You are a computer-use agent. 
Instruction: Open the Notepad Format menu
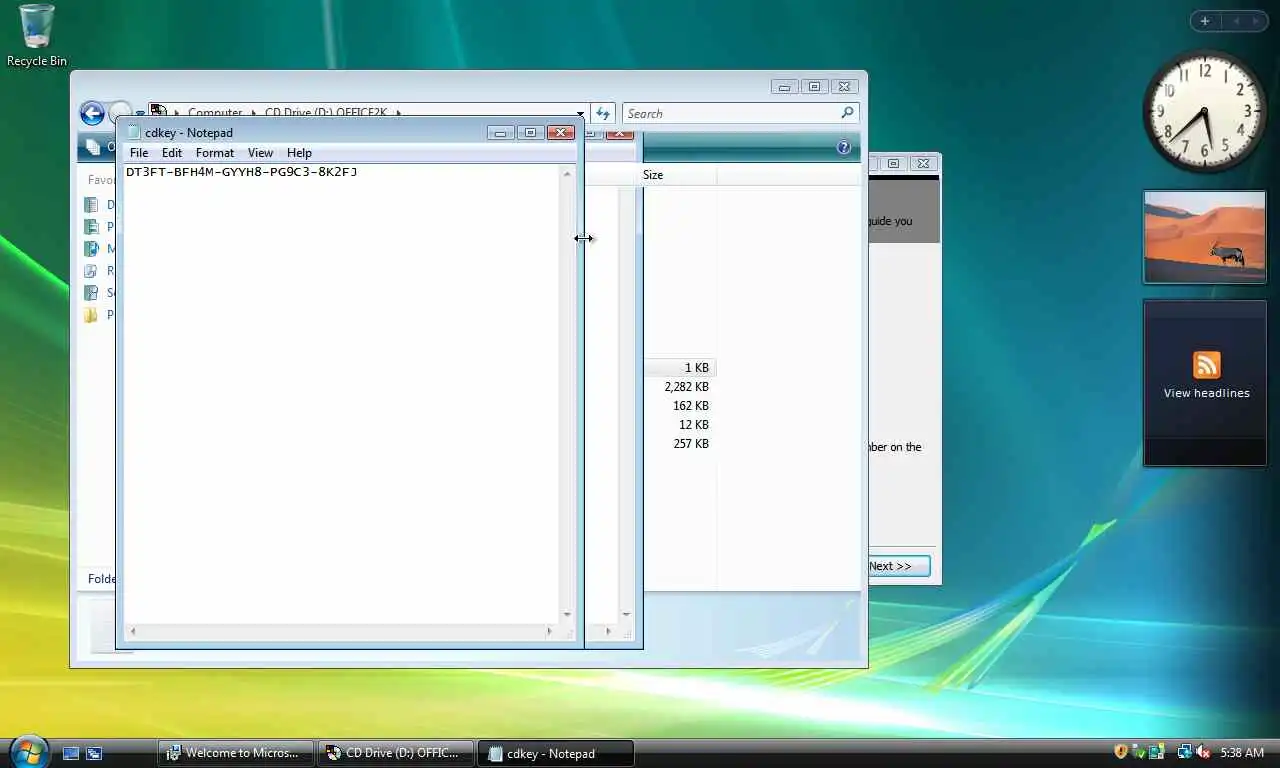click(x=215, y=153)
